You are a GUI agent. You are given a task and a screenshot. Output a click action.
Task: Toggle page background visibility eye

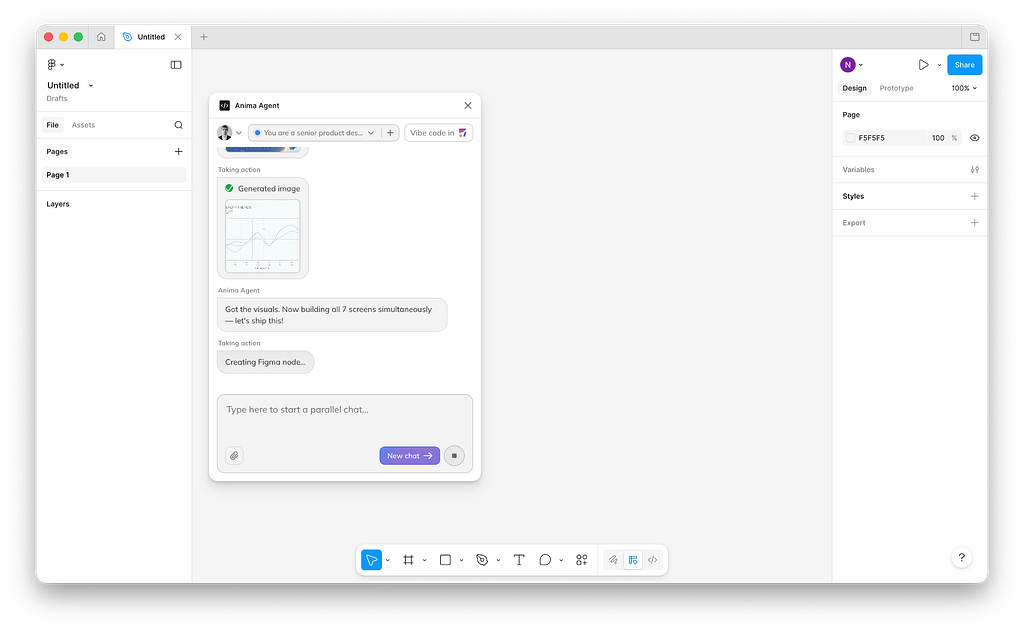(975, 138)
